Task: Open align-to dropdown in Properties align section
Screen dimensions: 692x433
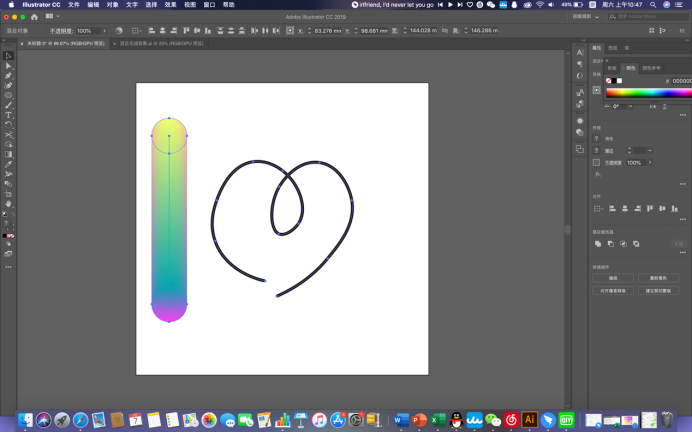Action: (x=598, y=209)
